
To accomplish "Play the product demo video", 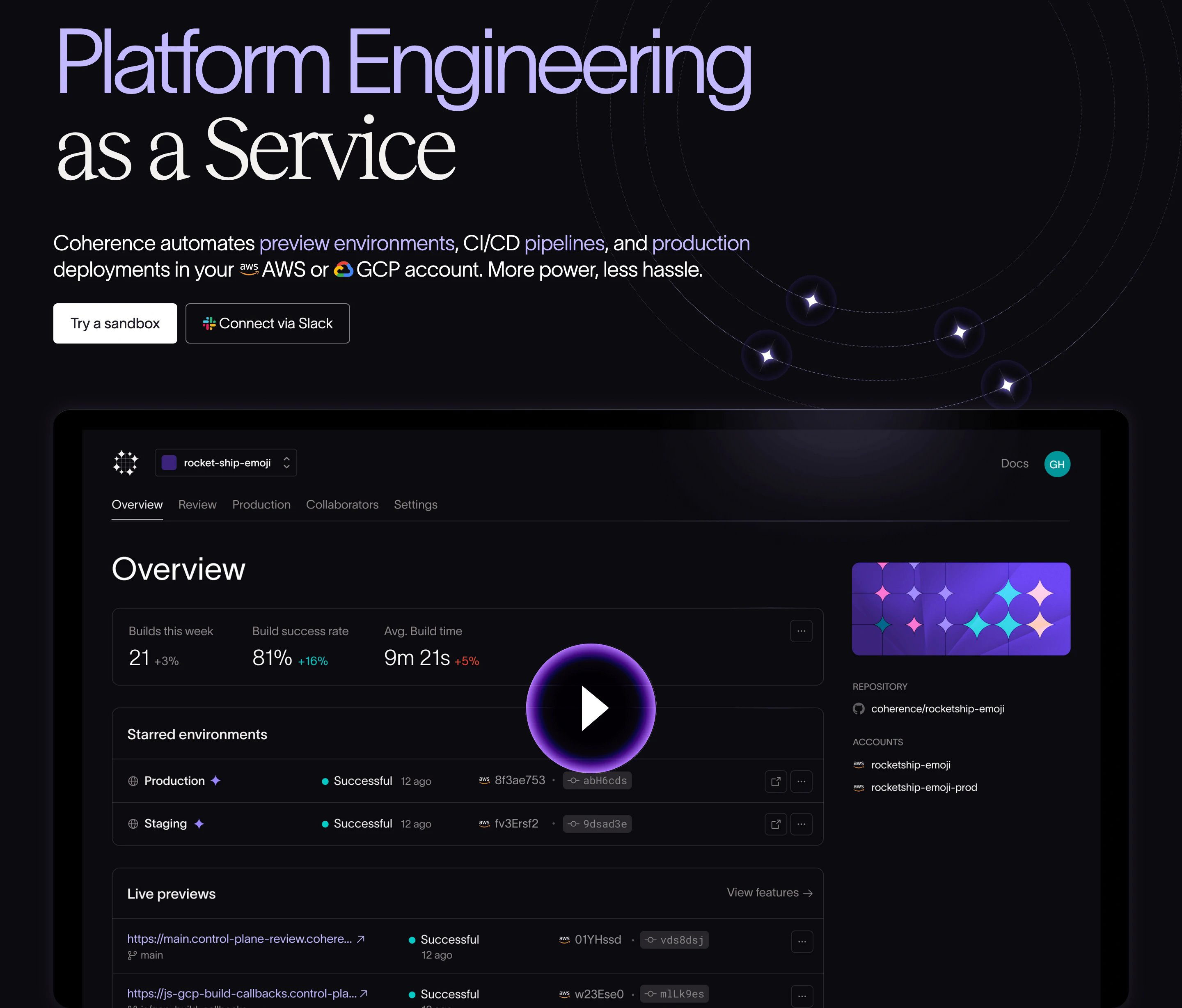I will tap(591, 708).
